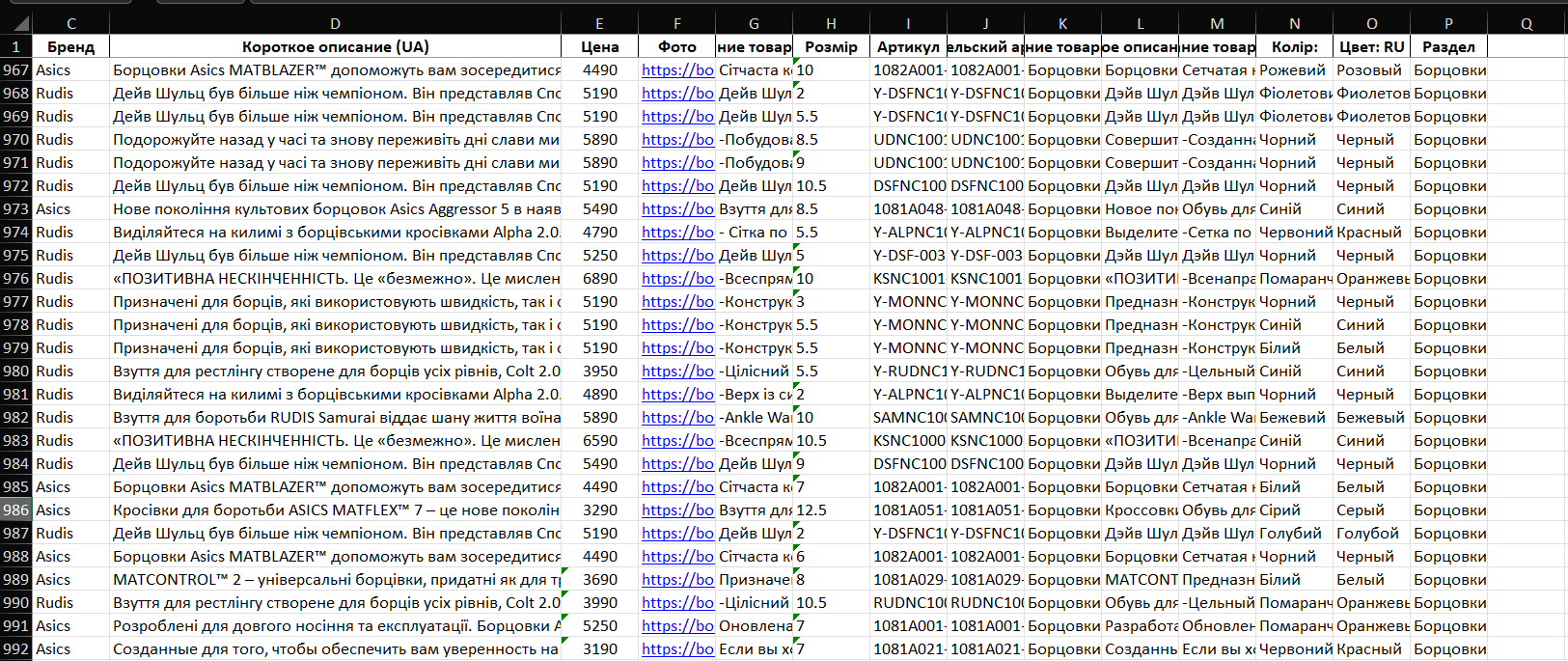The height and width of the screenshot is (661, 1568).
Task: Click the color cell 'Серый'
Action: click(x=1372, y=510)
